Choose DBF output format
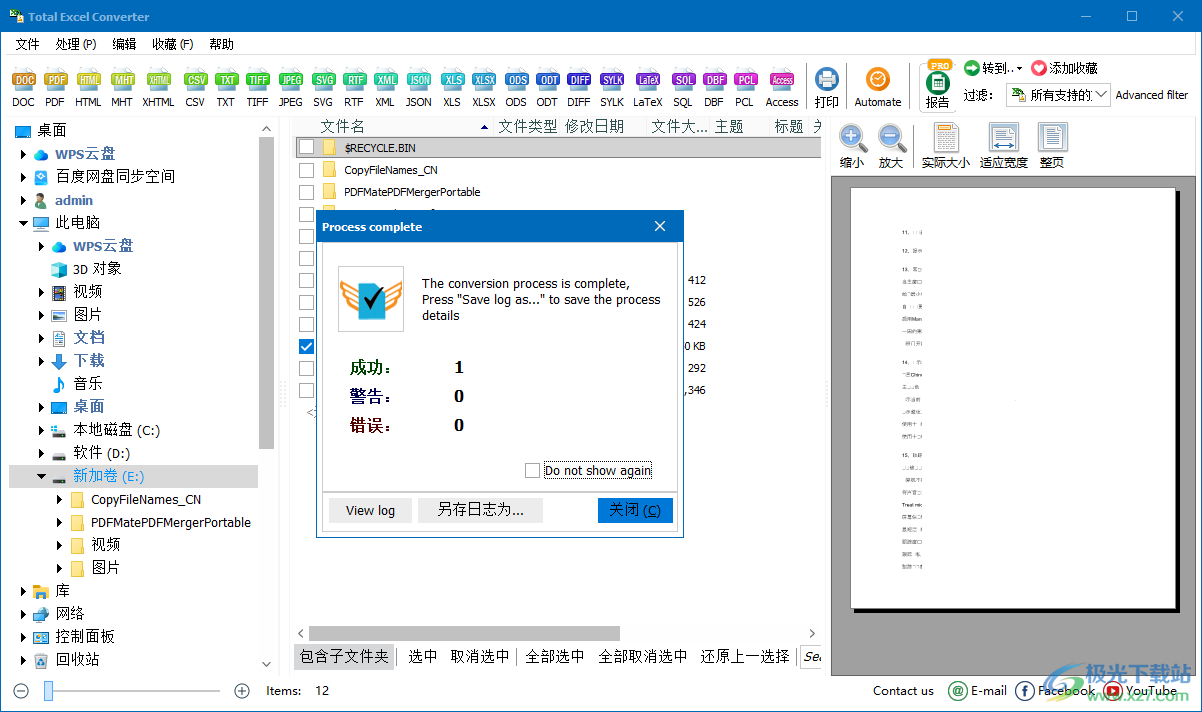The height and width of the screenshot is (712, 1202). 714,88
